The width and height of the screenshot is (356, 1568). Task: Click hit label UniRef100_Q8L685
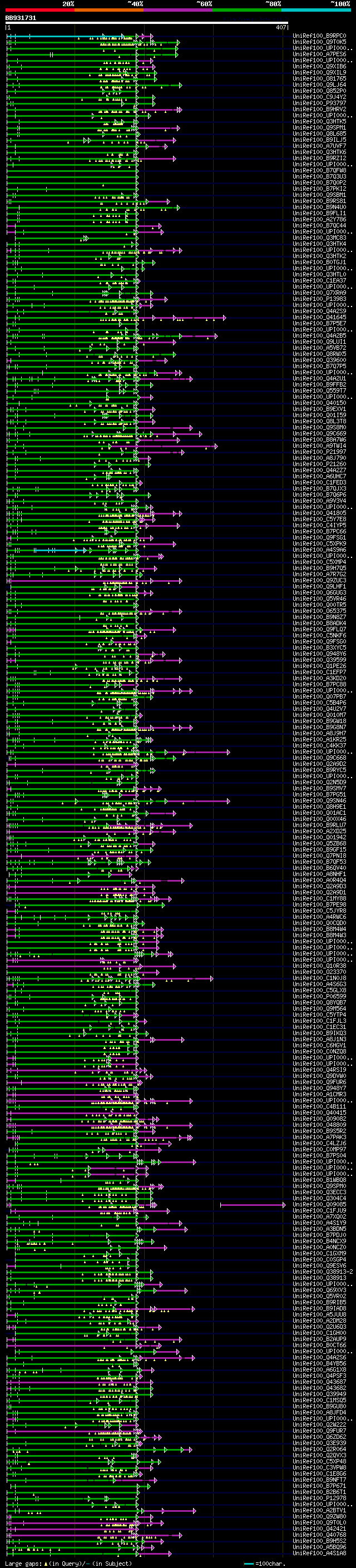(x=319, y=133)
